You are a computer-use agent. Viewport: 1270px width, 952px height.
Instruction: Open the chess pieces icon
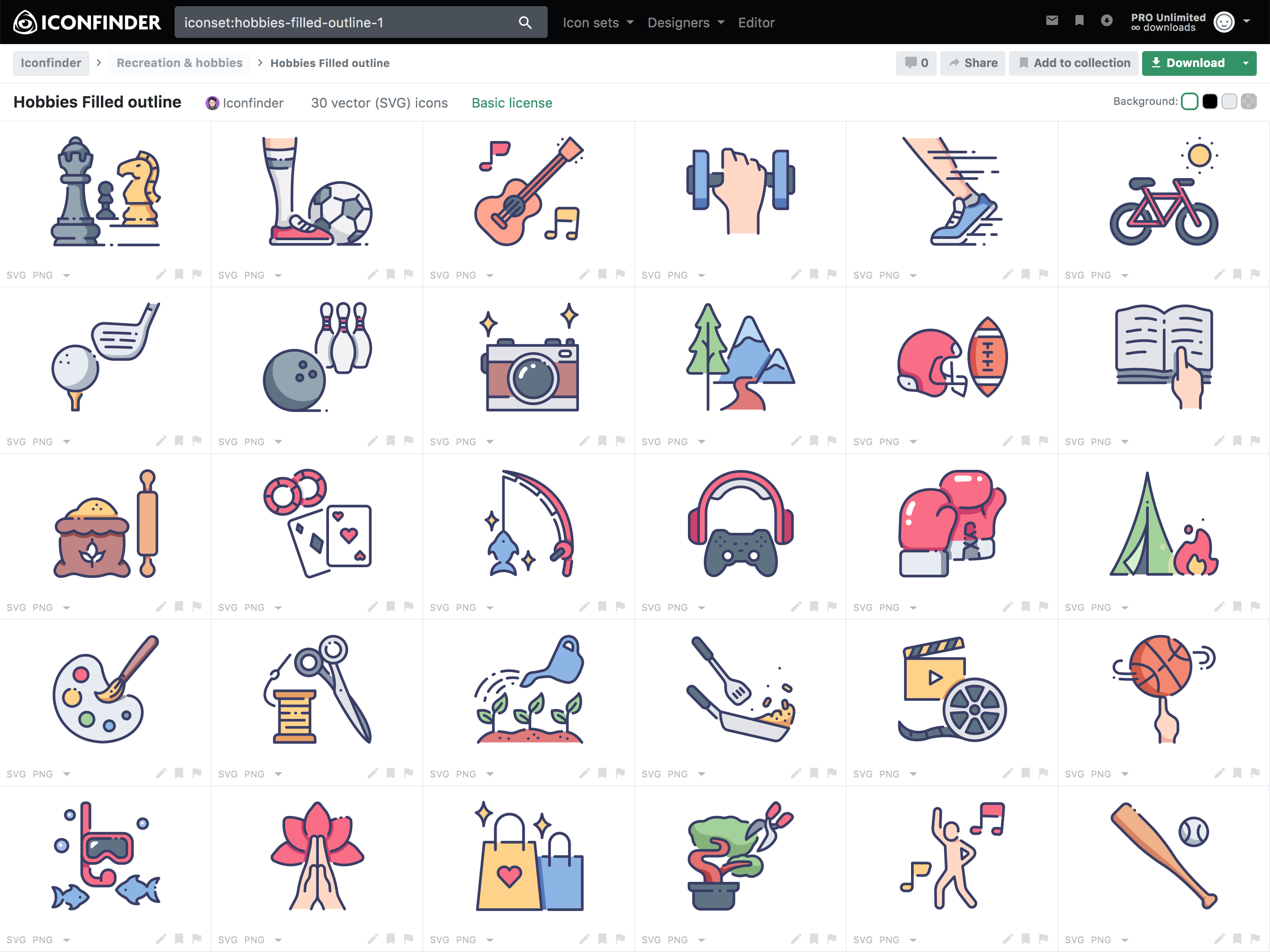pos(106,191)
